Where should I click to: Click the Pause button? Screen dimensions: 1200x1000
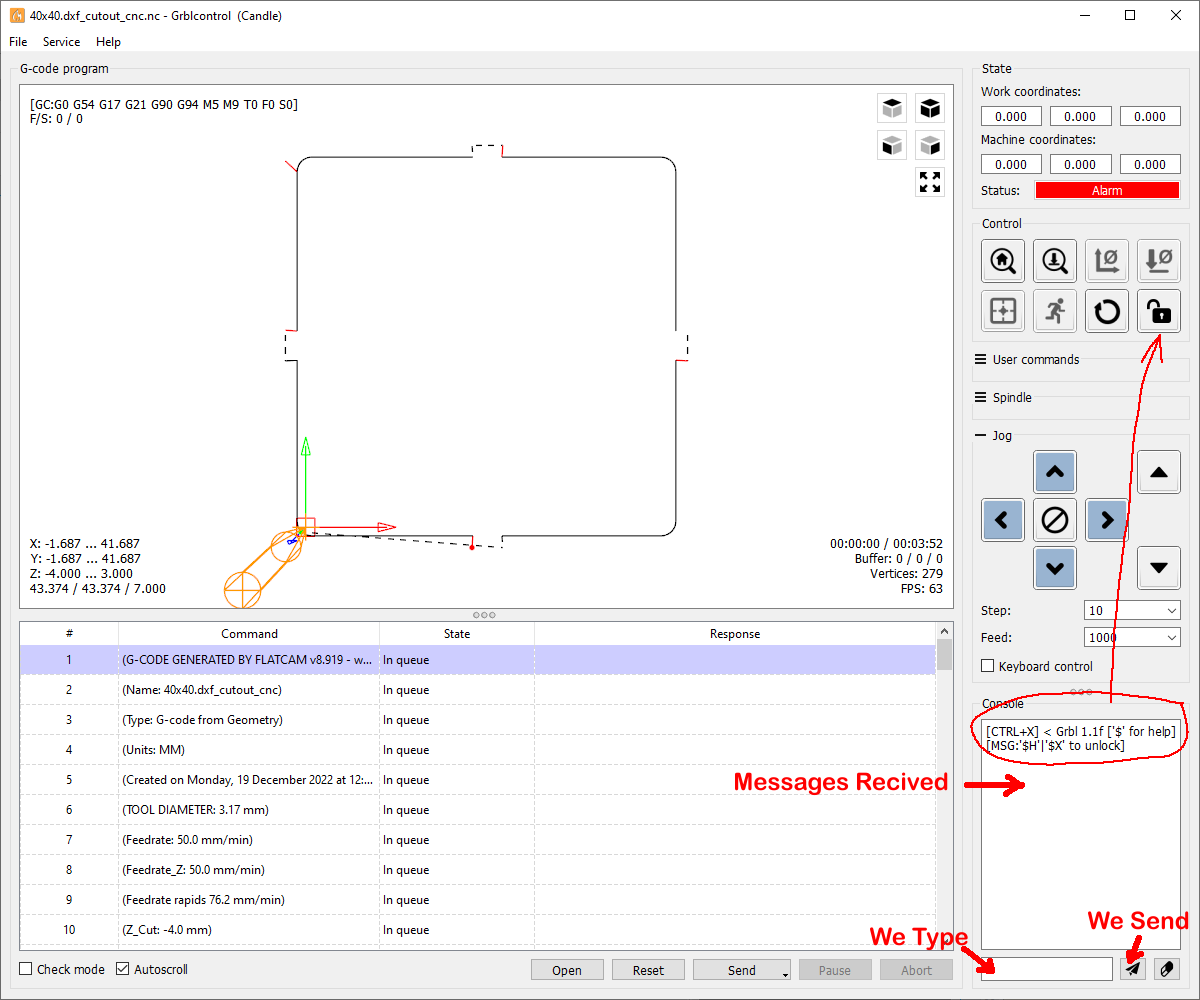(835, 970)
